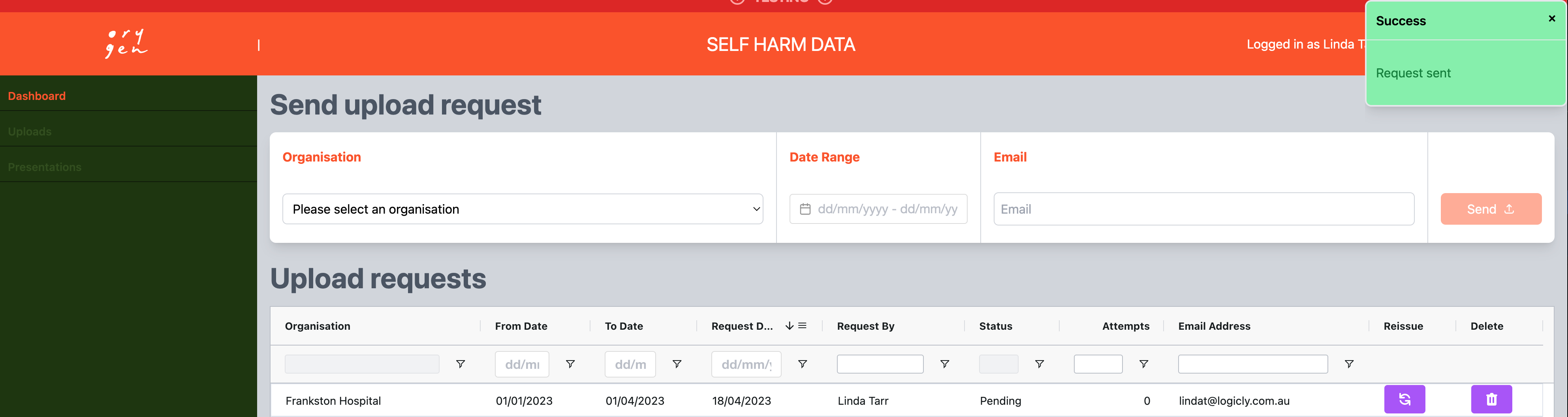Image resolution: width=1568 pixels, height=417 pixels.
Task: Open the Status filter icon
Action: click(x=1040, y=364)
